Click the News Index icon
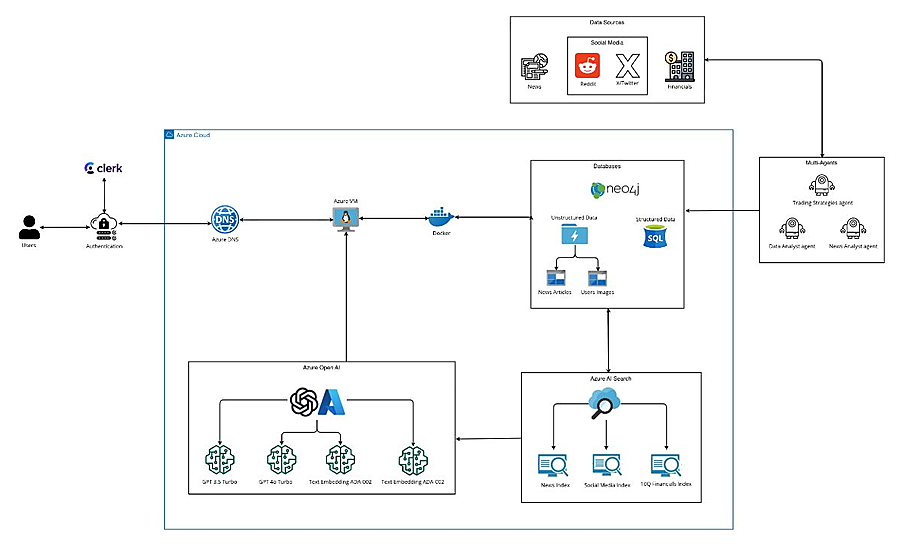This screenshot has height=550, width=902. click(553, 465)
